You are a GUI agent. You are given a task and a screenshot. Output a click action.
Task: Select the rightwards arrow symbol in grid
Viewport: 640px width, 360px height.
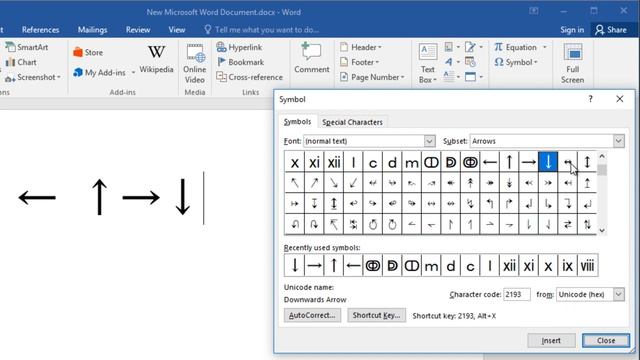tap(529, 162)
